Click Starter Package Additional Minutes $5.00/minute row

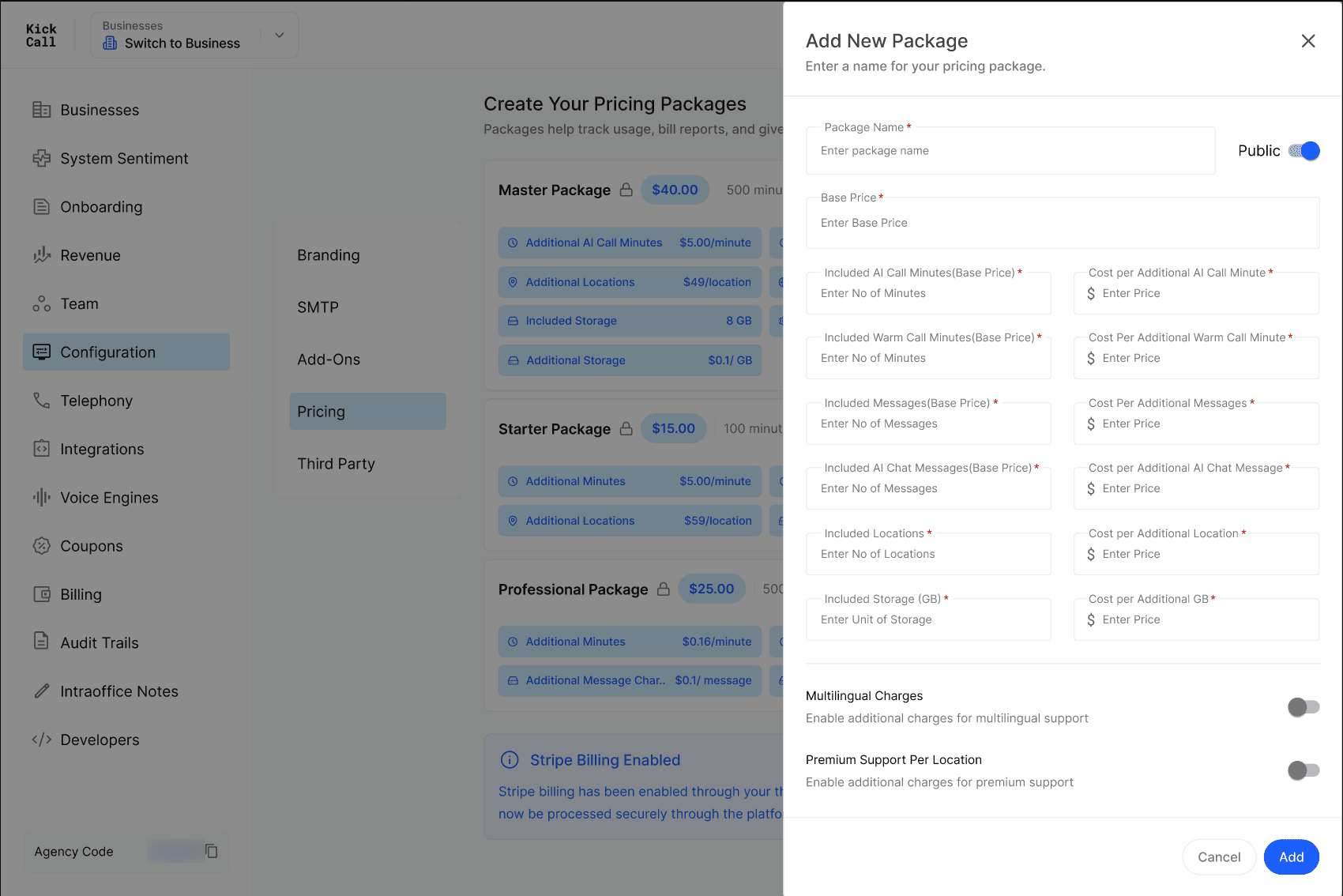click(x=630, y=481)
